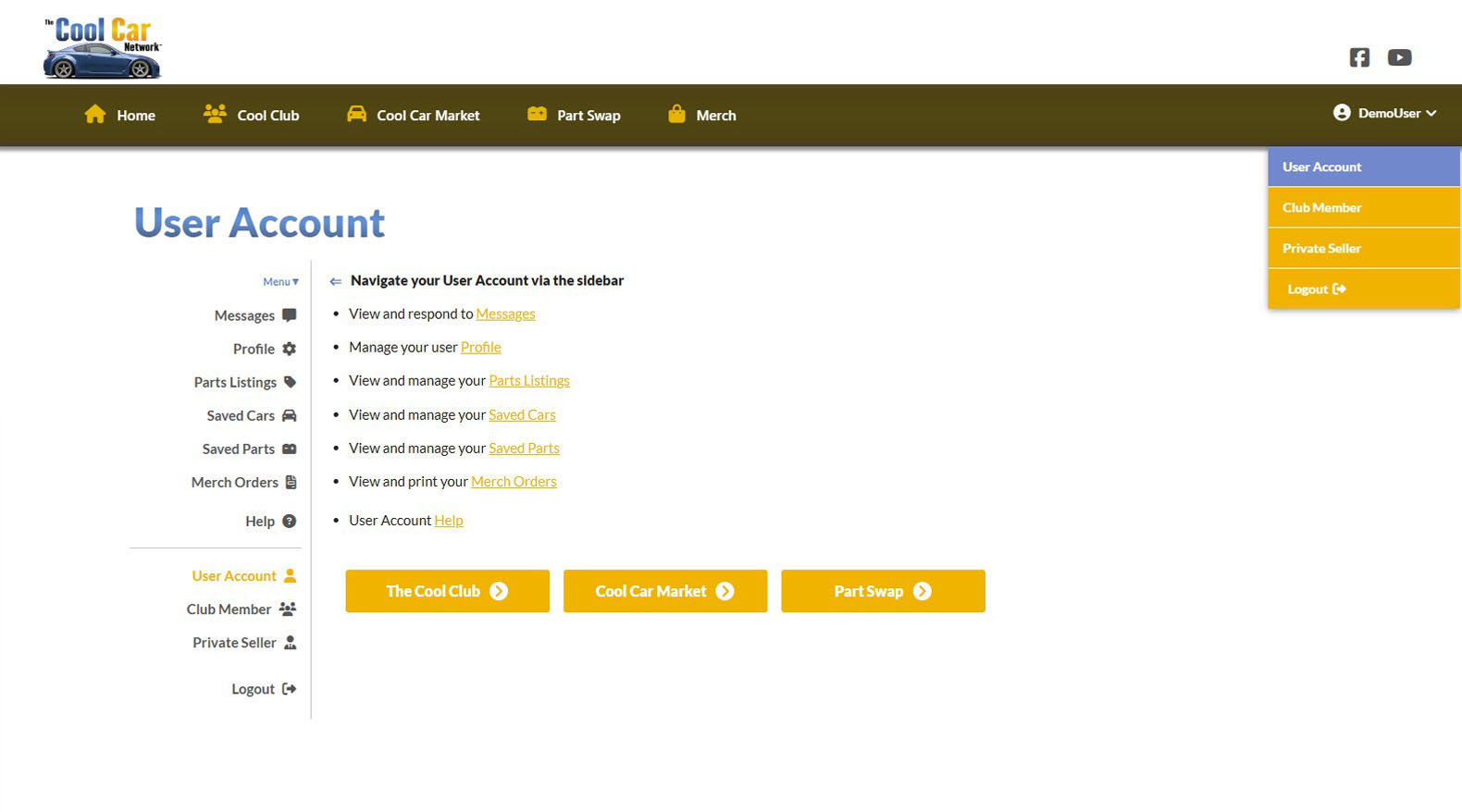1462x812 pixels.
Task: Click the Help question mark icon
Action: 290,521
